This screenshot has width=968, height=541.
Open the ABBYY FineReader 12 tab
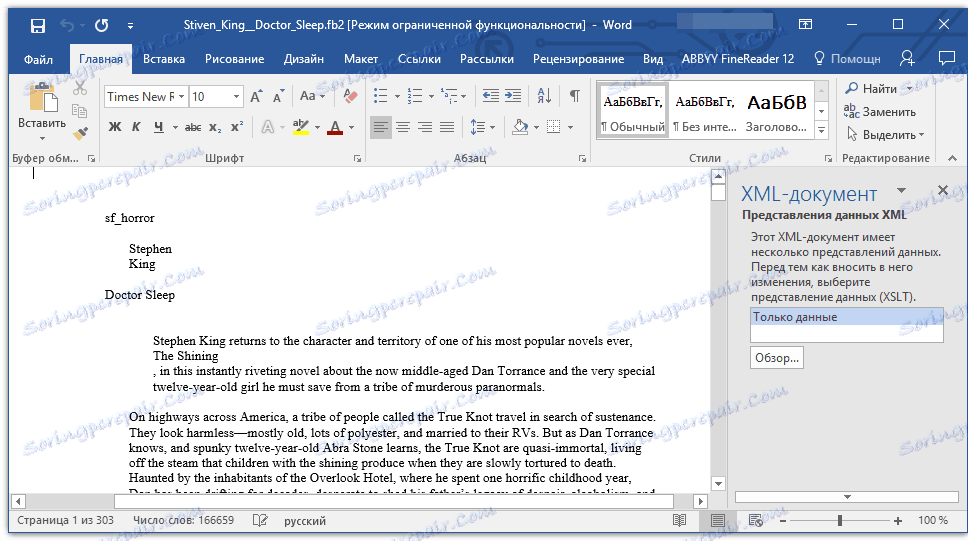[738, 59]
